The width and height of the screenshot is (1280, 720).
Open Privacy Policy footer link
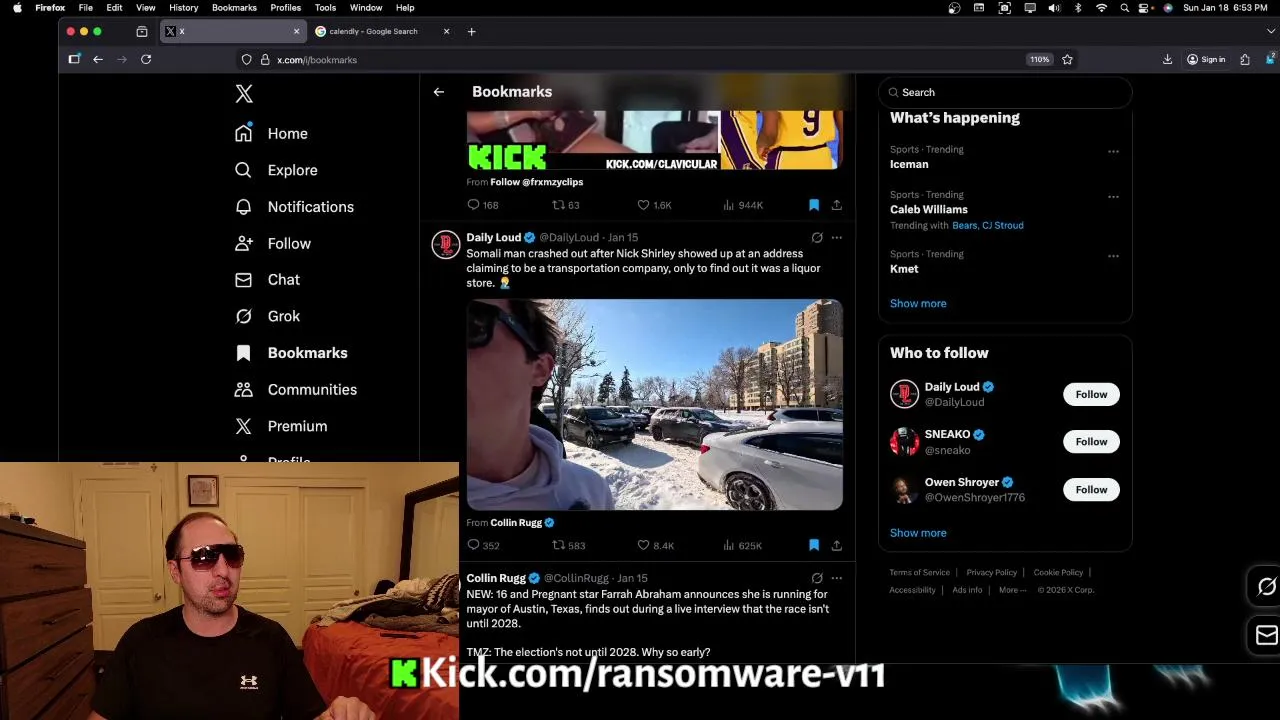pyautogui.click(x=992, y=573)
